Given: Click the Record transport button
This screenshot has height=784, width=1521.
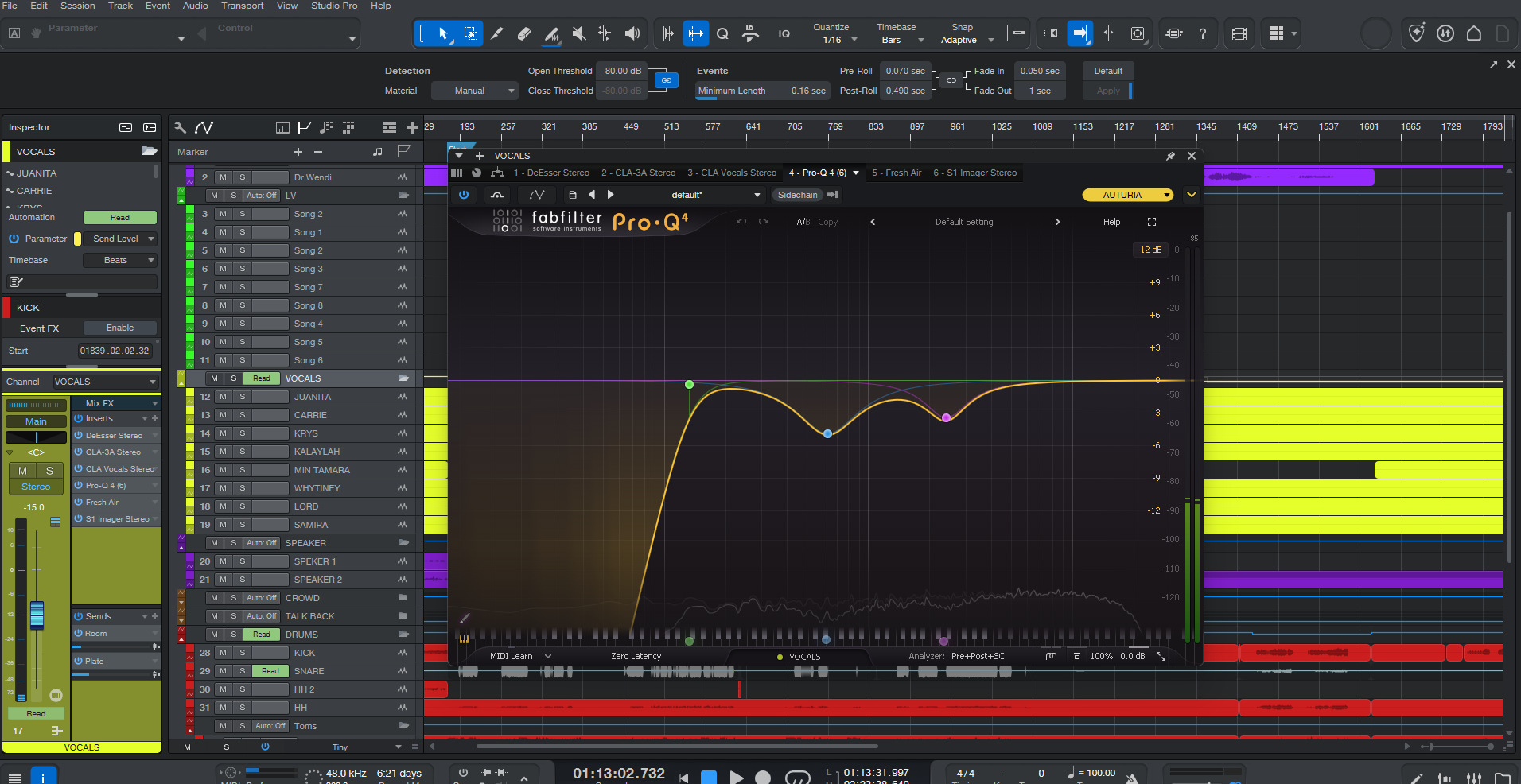Looking at the screenshot, I should 763,777.
